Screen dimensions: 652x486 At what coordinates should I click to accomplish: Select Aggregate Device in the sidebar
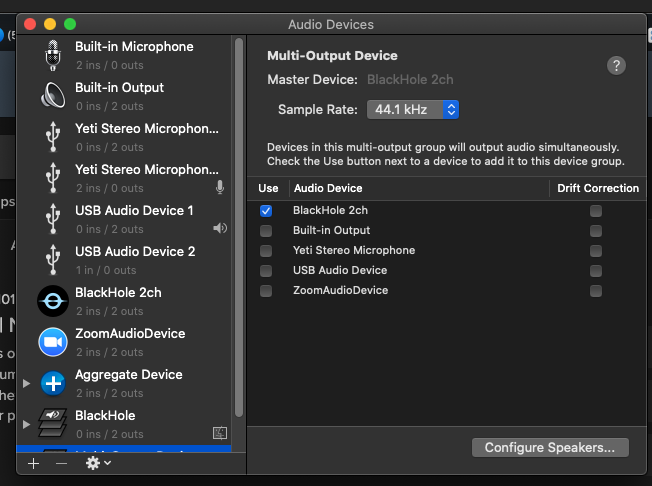coord(124,383)
